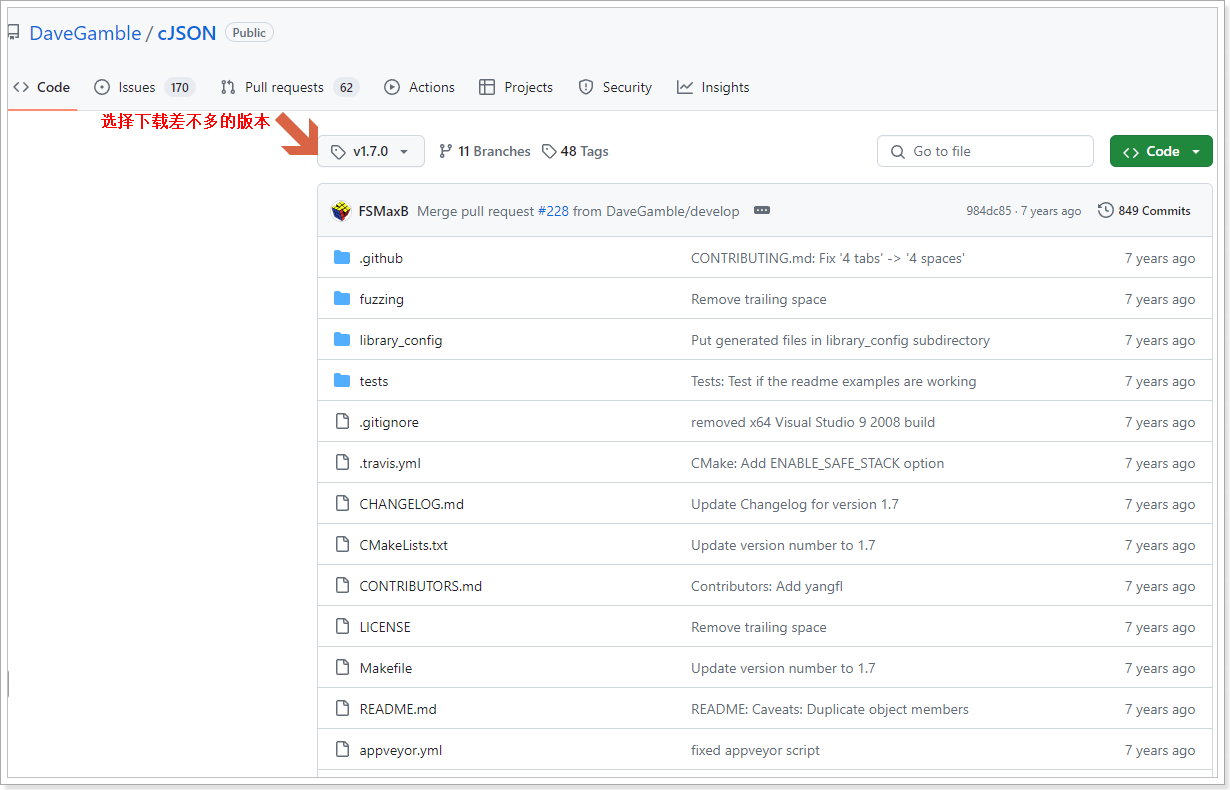The width and height of the screenshot is (1230, 790).
Task: Open the fuzzing folder
Action: pyautogui.click(x=381, y=299)
